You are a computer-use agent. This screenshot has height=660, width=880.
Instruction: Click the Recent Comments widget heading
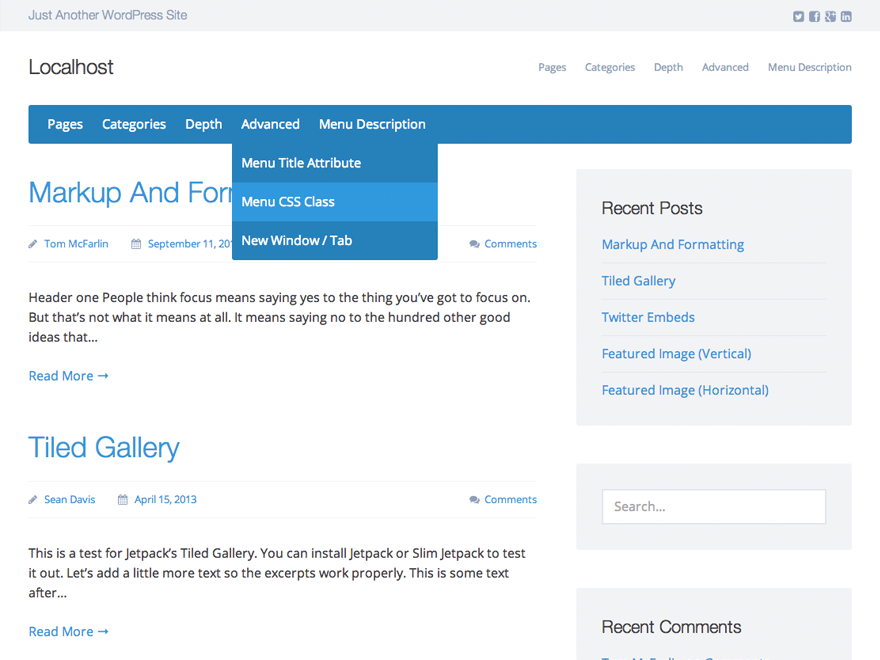click(x=671, y=627)
